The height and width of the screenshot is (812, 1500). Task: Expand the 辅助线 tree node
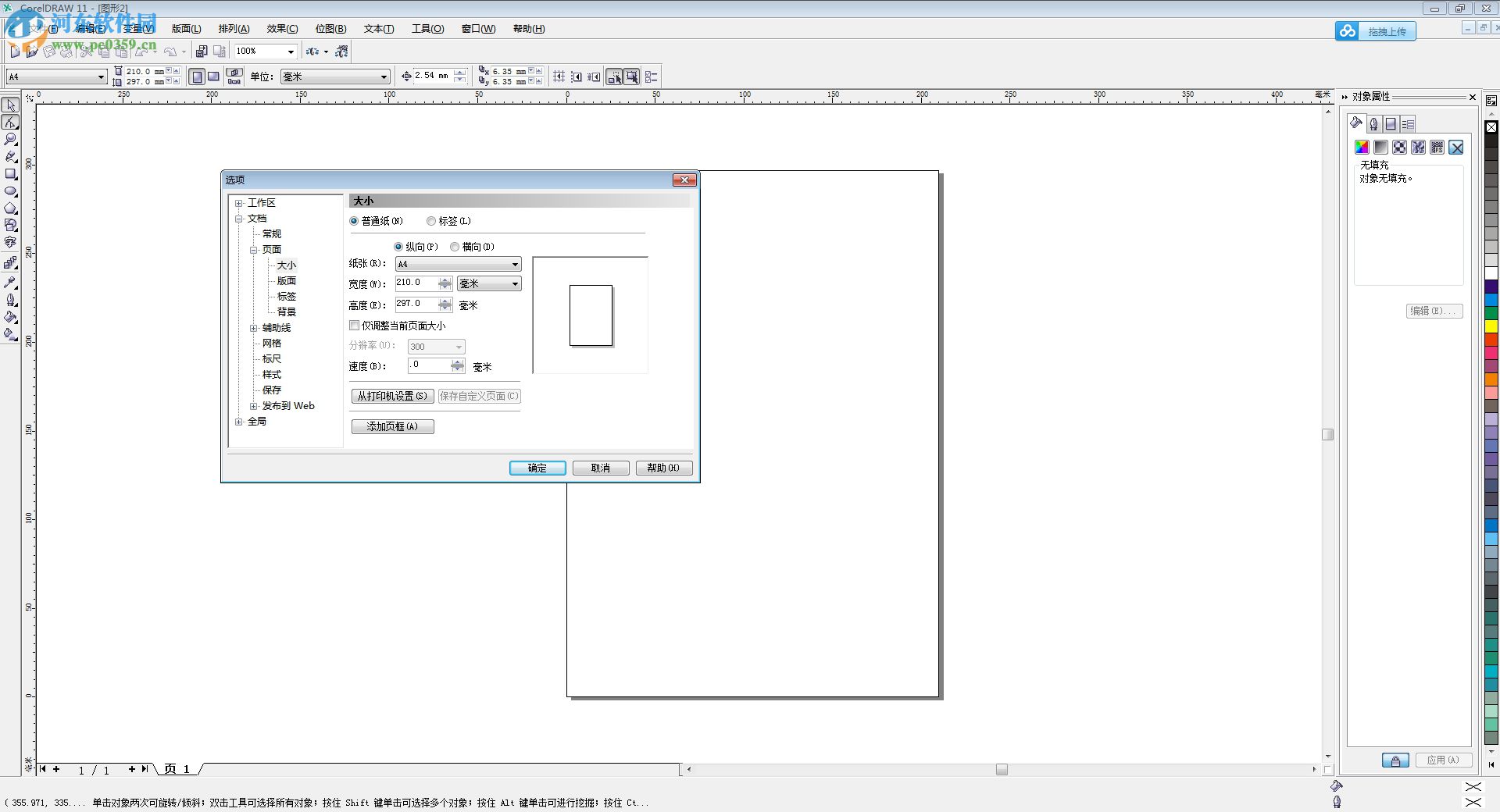tap(254, 327)
